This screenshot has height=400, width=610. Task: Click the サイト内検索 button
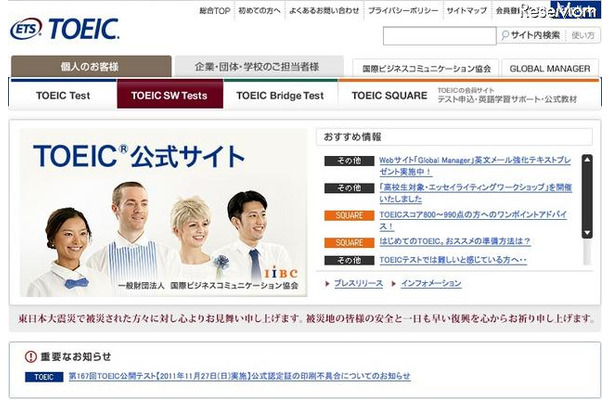click(531, 35)
